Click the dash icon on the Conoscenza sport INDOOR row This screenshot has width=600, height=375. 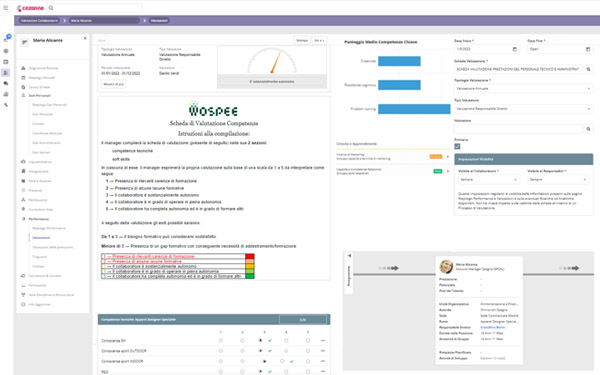click(x=323, y=361)
